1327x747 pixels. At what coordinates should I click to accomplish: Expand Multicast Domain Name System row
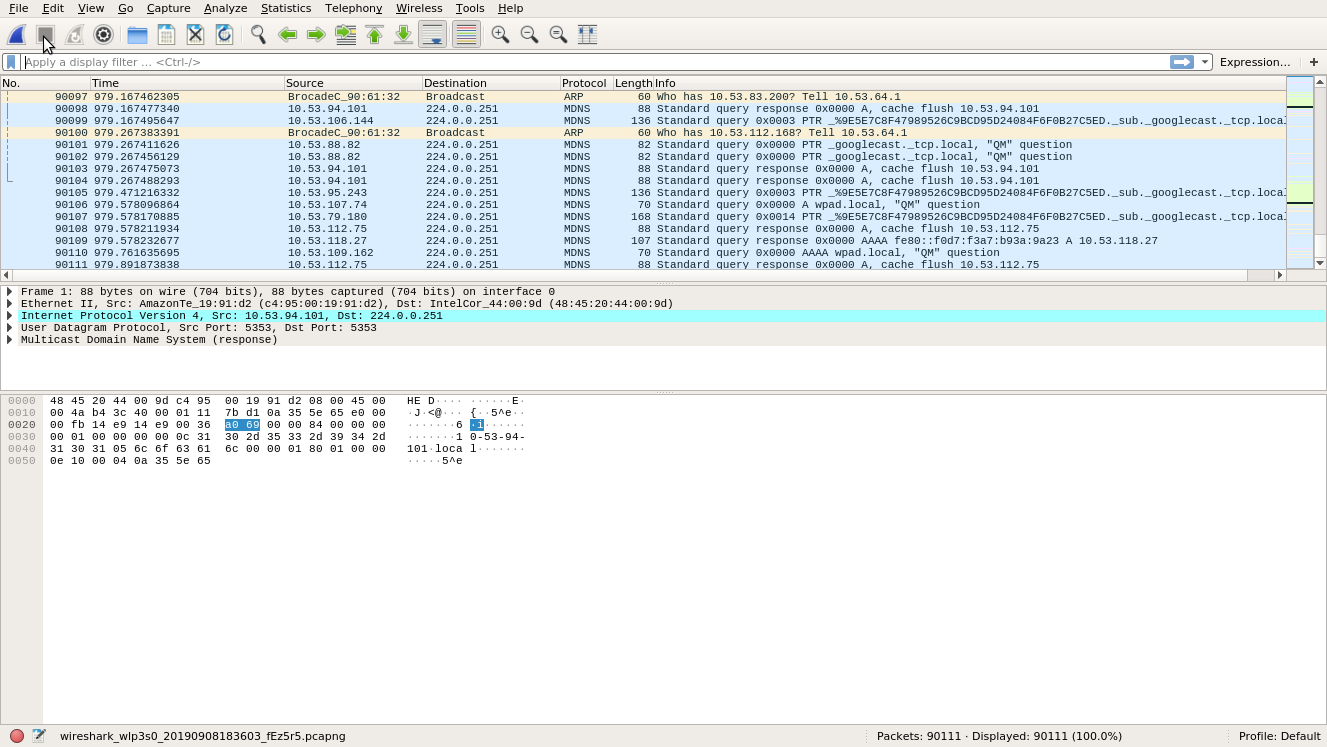tap(10, 340)
